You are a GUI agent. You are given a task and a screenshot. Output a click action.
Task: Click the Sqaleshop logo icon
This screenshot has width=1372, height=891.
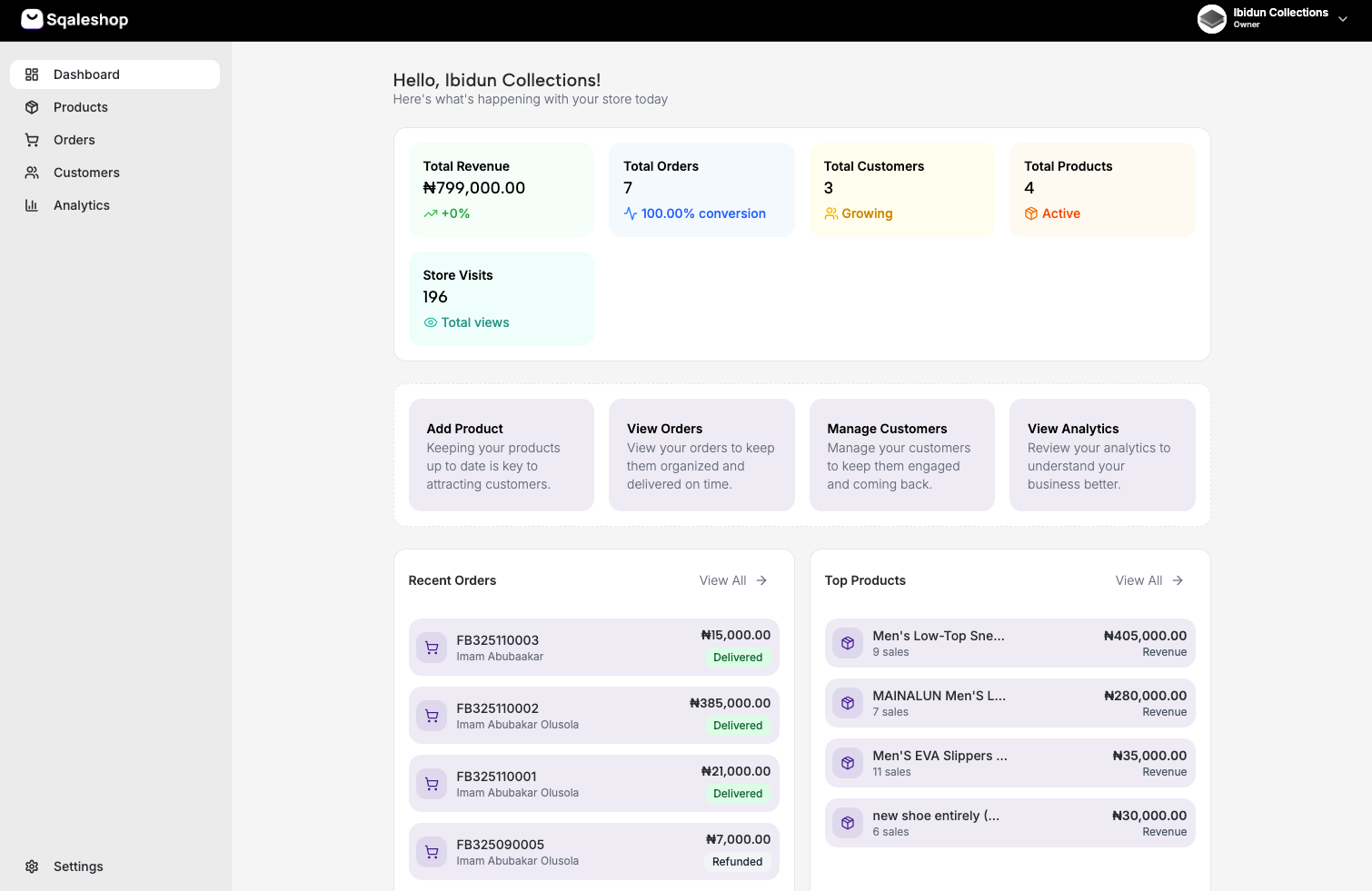pos(33,19)
